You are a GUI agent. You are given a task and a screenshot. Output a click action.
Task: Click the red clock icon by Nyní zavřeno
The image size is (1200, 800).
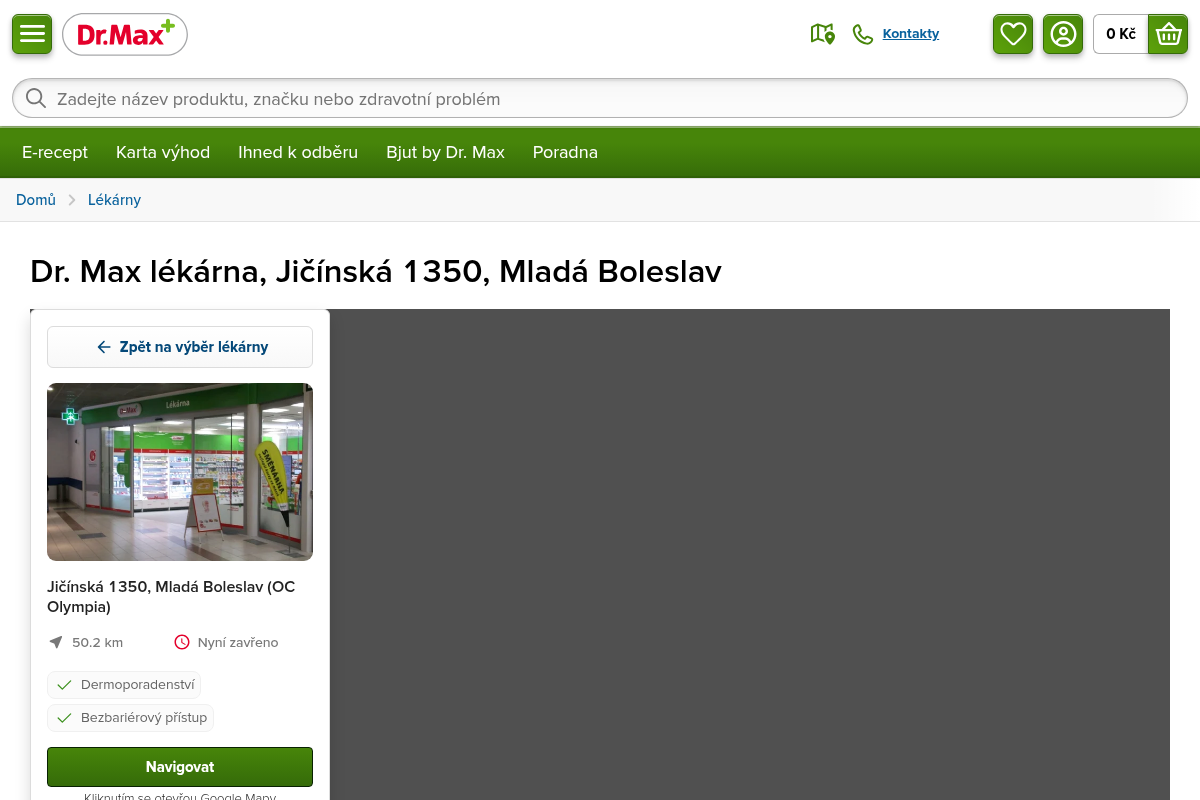[181, 642]
